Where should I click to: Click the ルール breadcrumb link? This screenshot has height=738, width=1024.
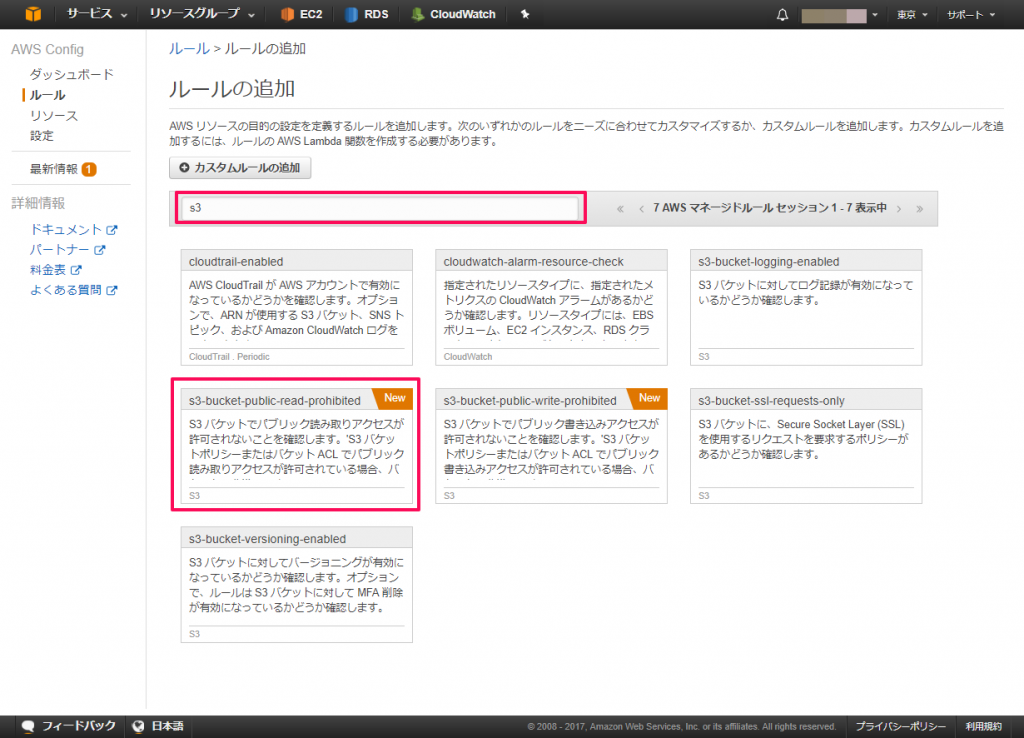coord(189,49)
